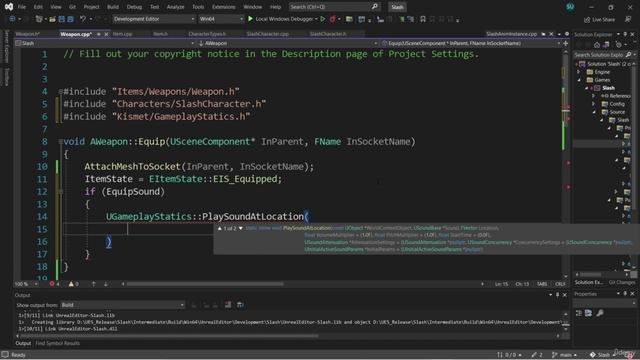Viewport: 640px width, 360px height.
Task: Open the Development Editor configuration dropdown
Action: coord(154,19)
